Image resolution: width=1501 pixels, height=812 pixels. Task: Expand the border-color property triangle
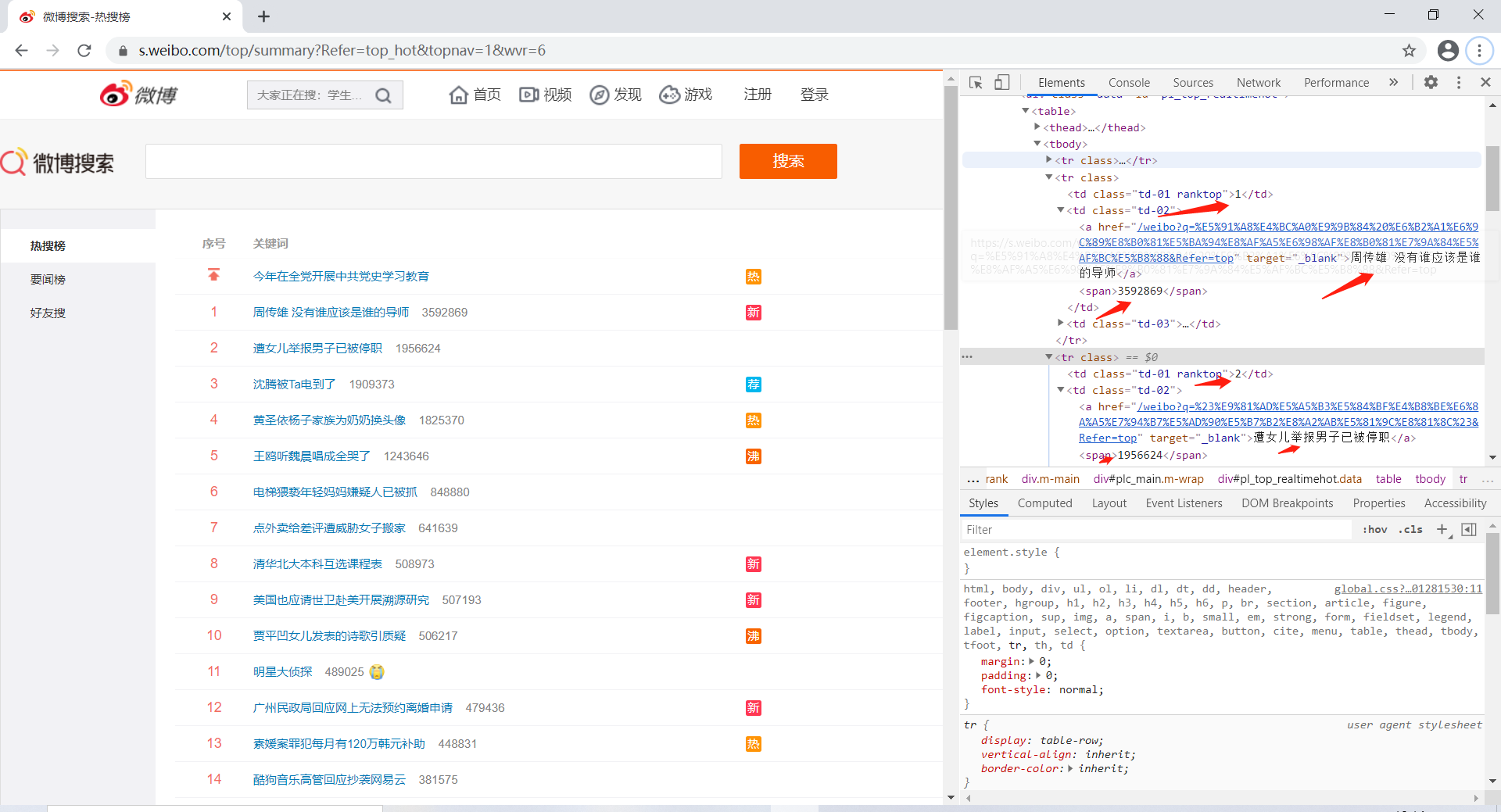click(x=1071, y=768)
